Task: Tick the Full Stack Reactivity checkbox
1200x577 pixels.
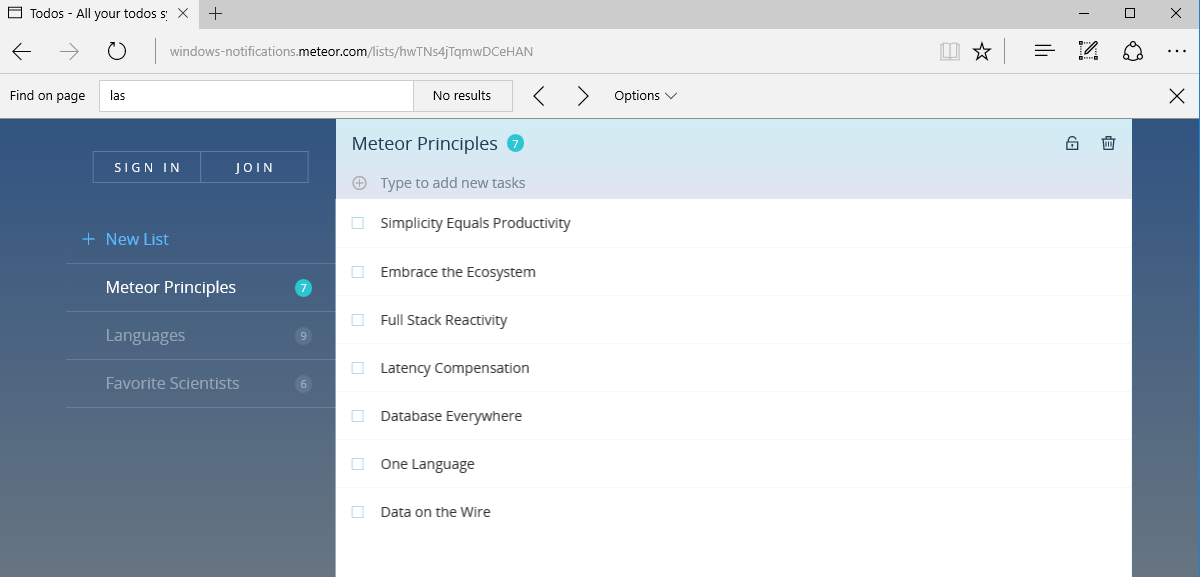Action: coord(358,319)
